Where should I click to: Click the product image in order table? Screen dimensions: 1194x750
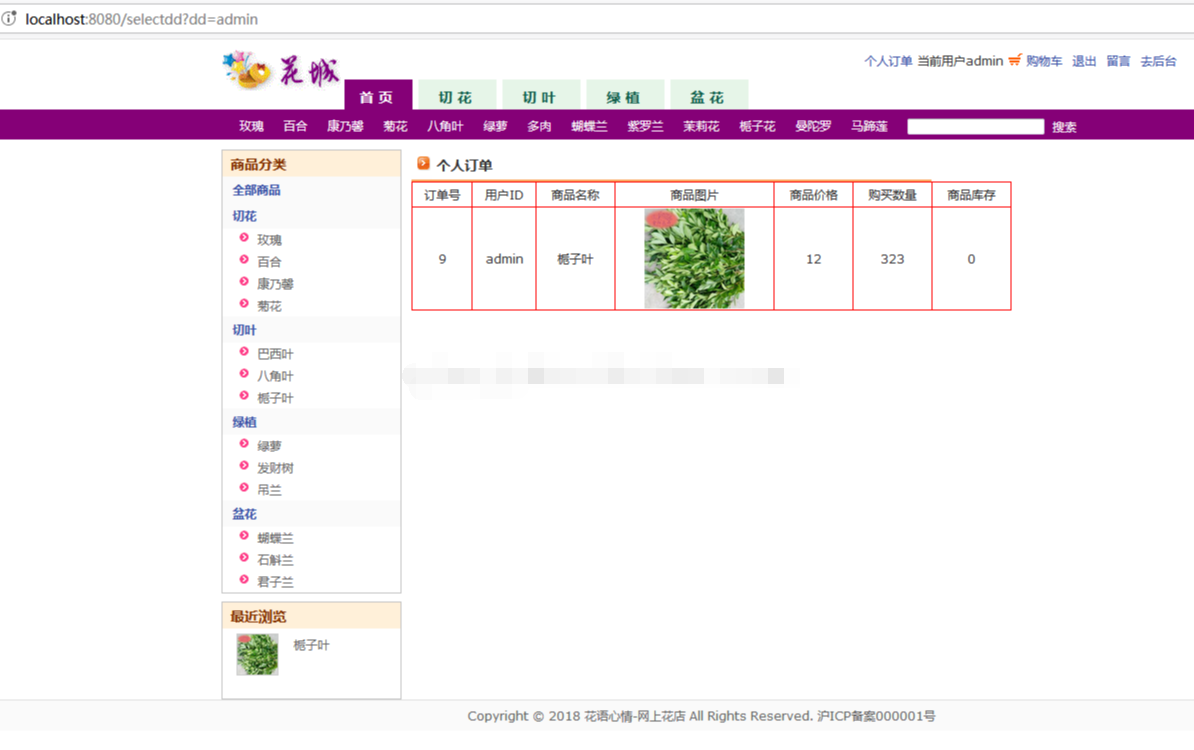coord(694,259)
